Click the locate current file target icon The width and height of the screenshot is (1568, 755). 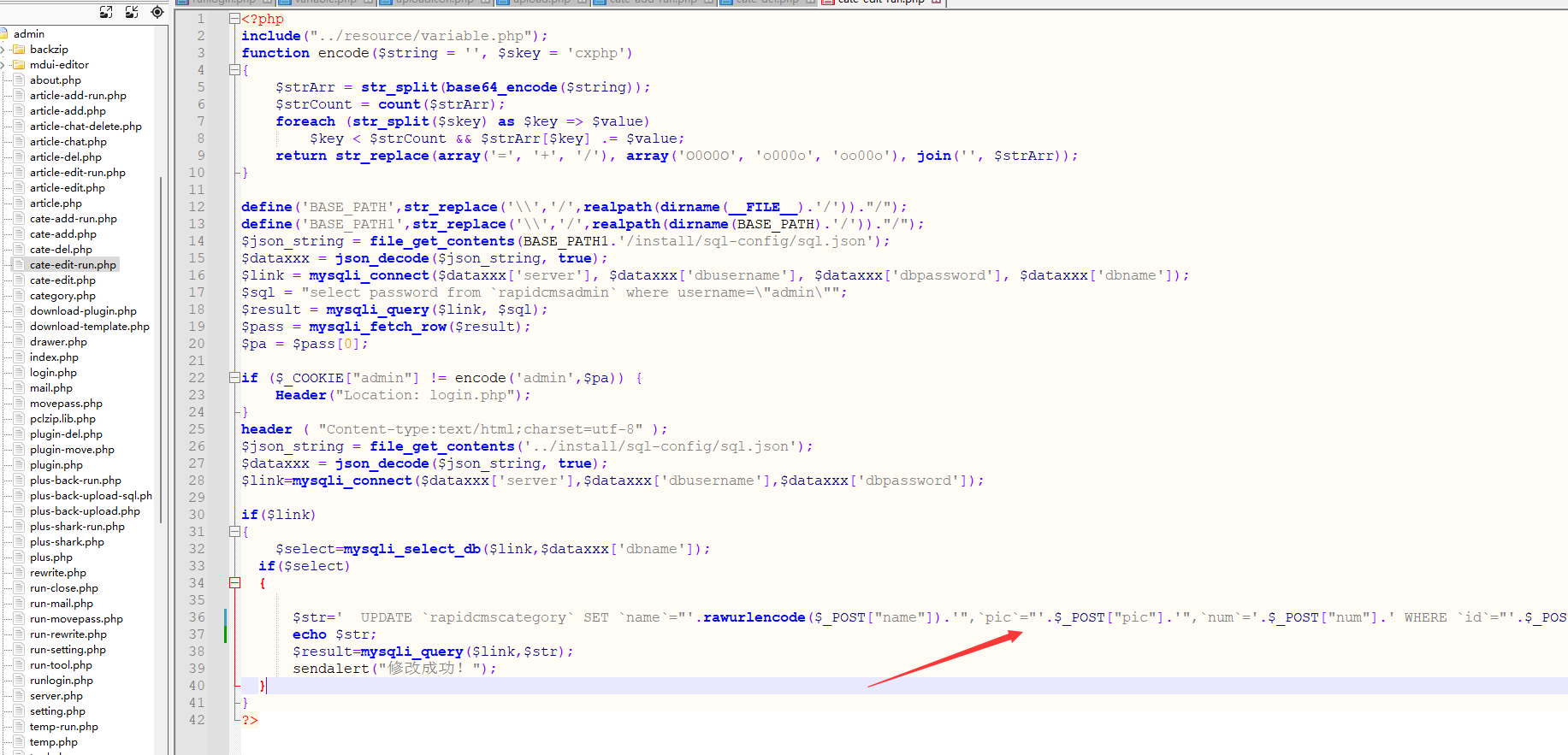point(157,12)
